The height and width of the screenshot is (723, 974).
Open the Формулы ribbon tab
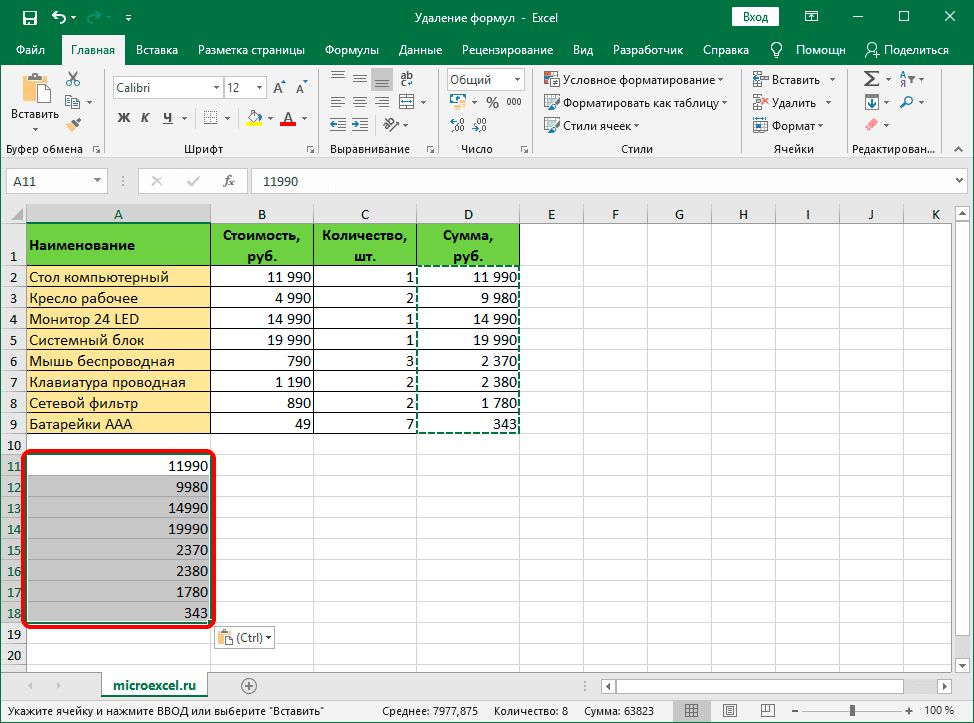351,50
